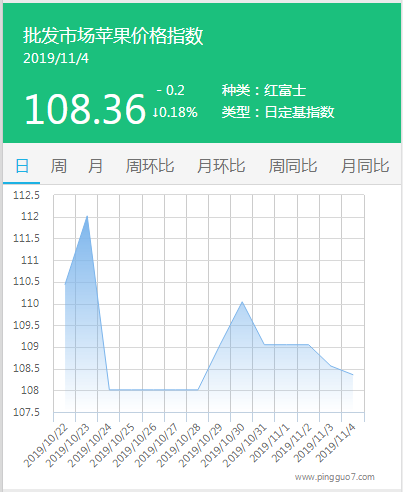Click the y-axis label 109
The height and width of the screenshot is (492, 403).
(x=30, y=347)
